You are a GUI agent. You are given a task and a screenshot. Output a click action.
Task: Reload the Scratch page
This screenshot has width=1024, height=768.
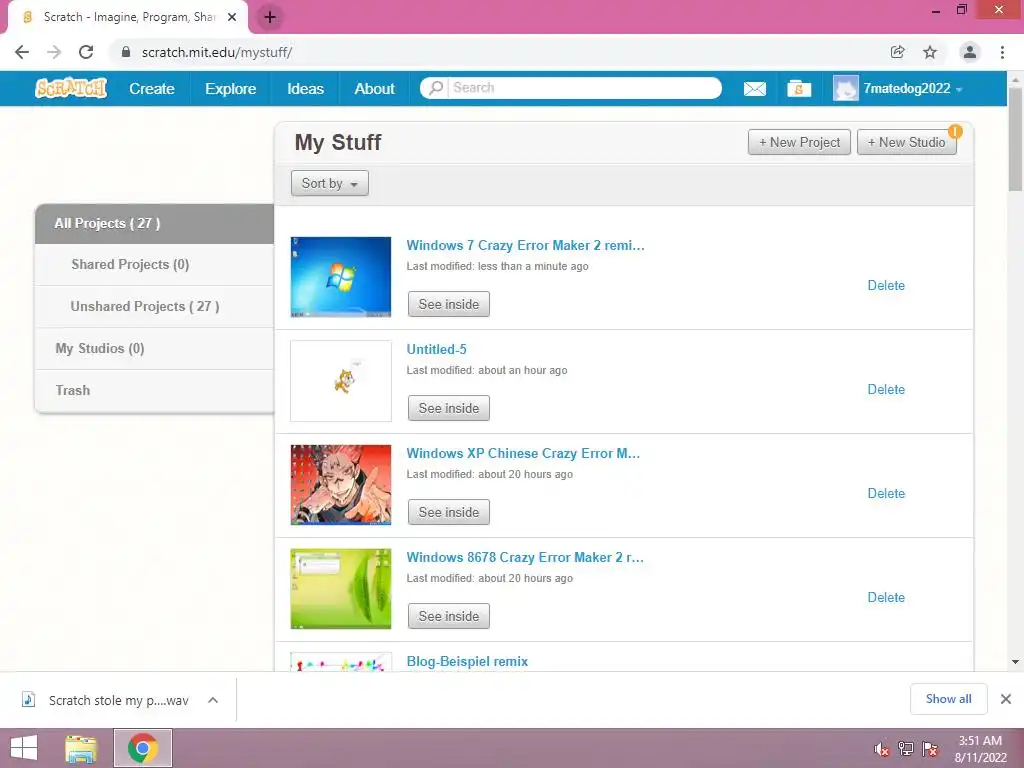86,52
